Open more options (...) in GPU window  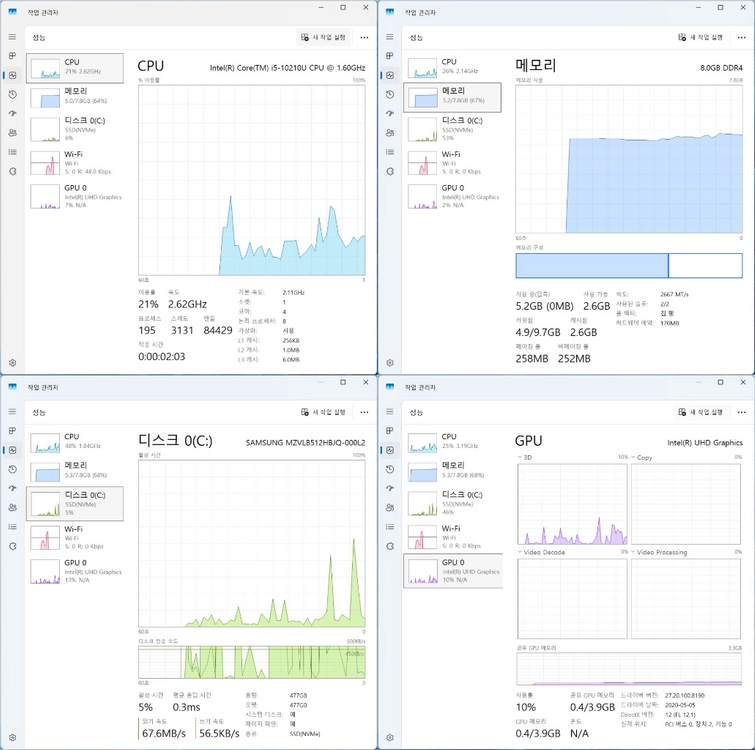(x=742, y=412)
